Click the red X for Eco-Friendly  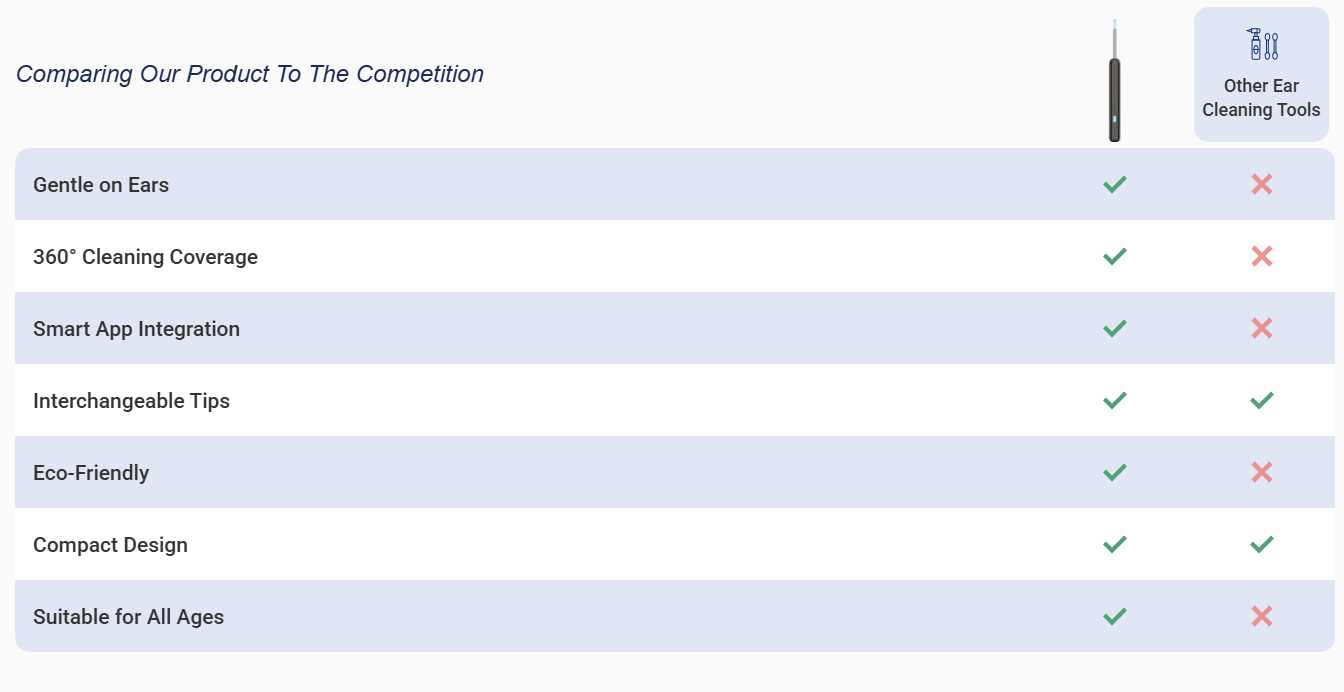point(1261,472)
